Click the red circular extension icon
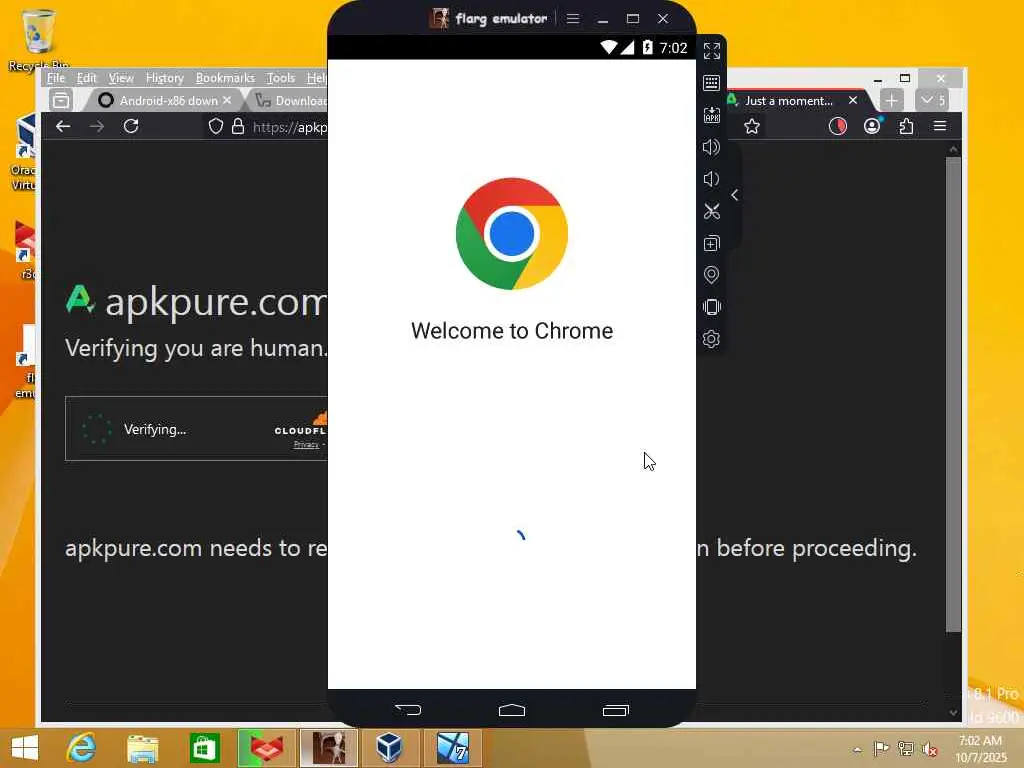 tap(838, 126)
